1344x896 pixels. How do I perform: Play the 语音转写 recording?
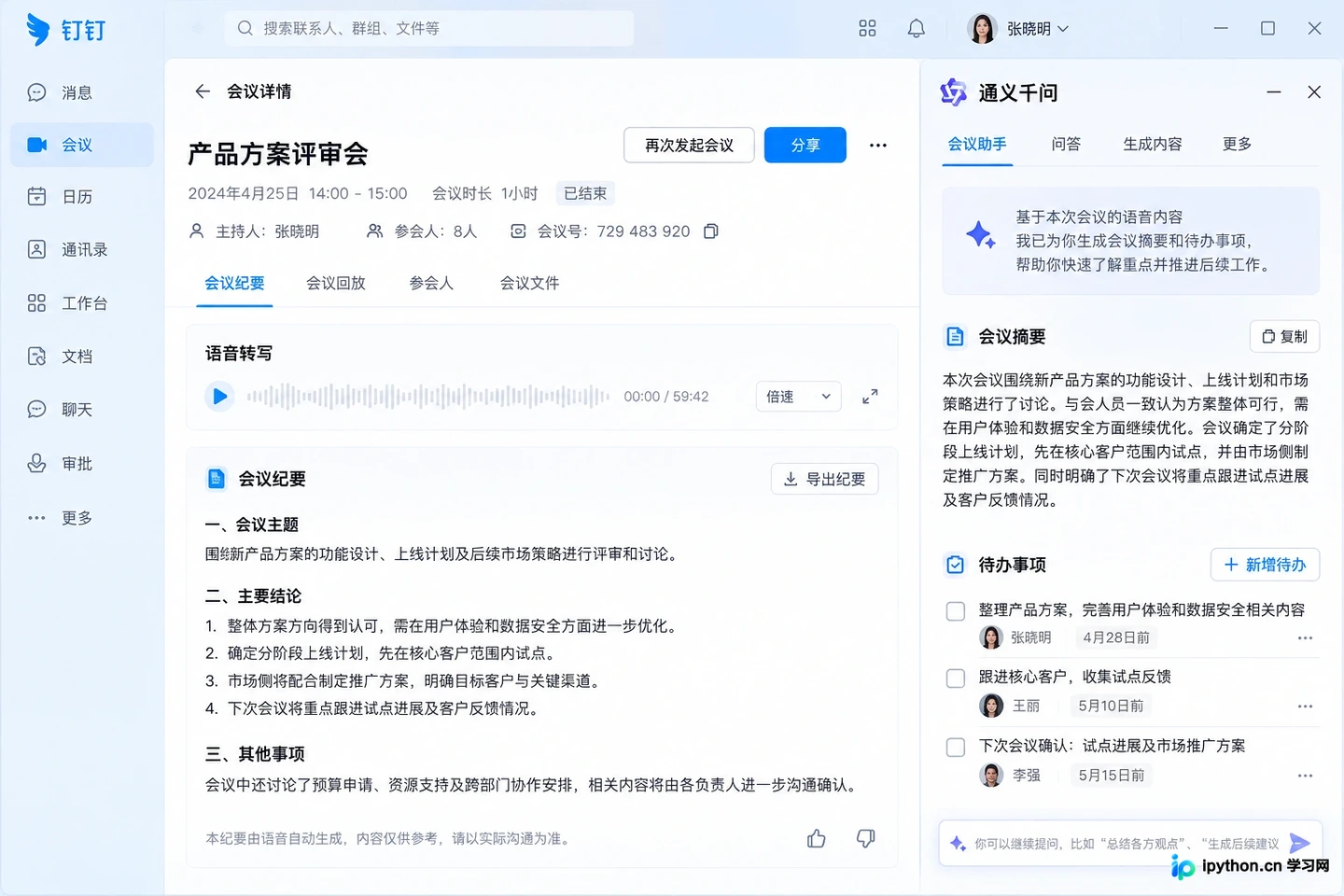(x=219, y=397)
